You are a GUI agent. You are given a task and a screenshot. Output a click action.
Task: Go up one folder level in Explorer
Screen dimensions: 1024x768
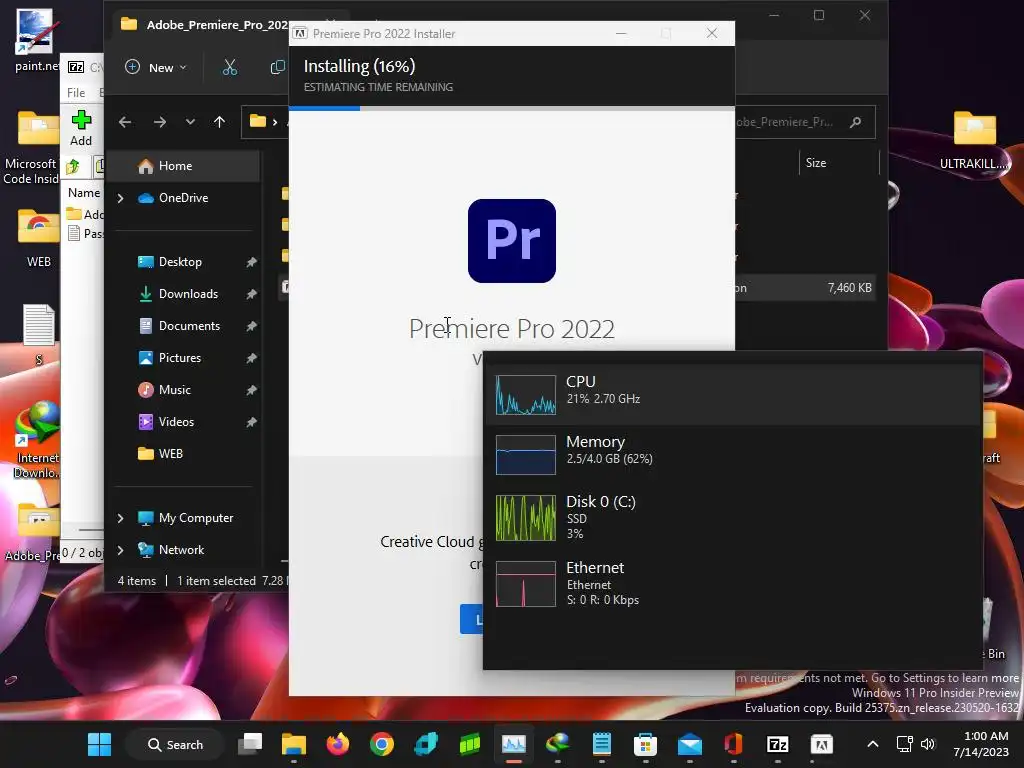(x=219, y=122)
